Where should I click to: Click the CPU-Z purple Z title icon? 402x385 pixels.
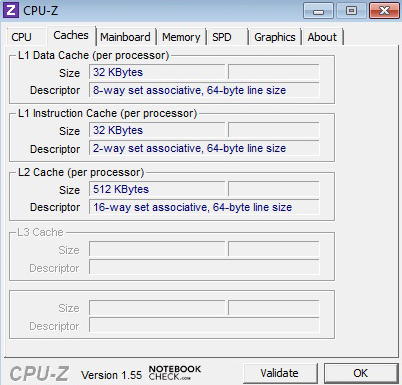click(11, 10)
